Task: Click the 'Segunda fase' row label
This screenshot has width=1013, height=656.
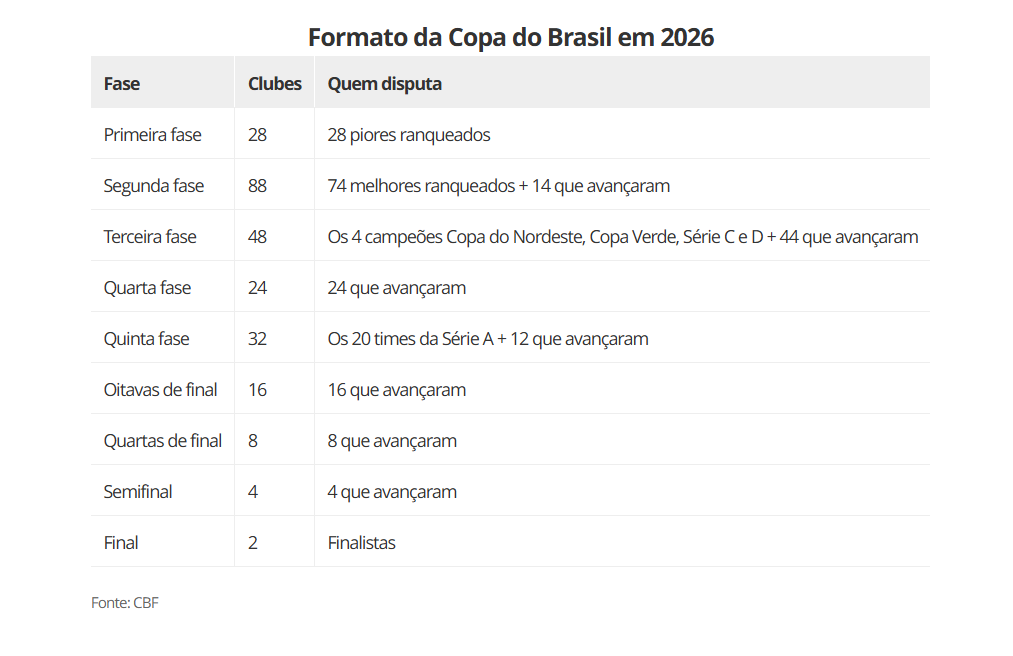Action: click(153, 186)
